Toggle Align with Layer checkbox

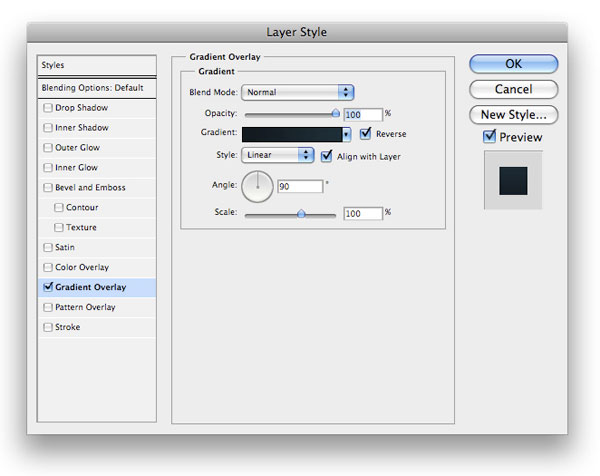[326, 156]
